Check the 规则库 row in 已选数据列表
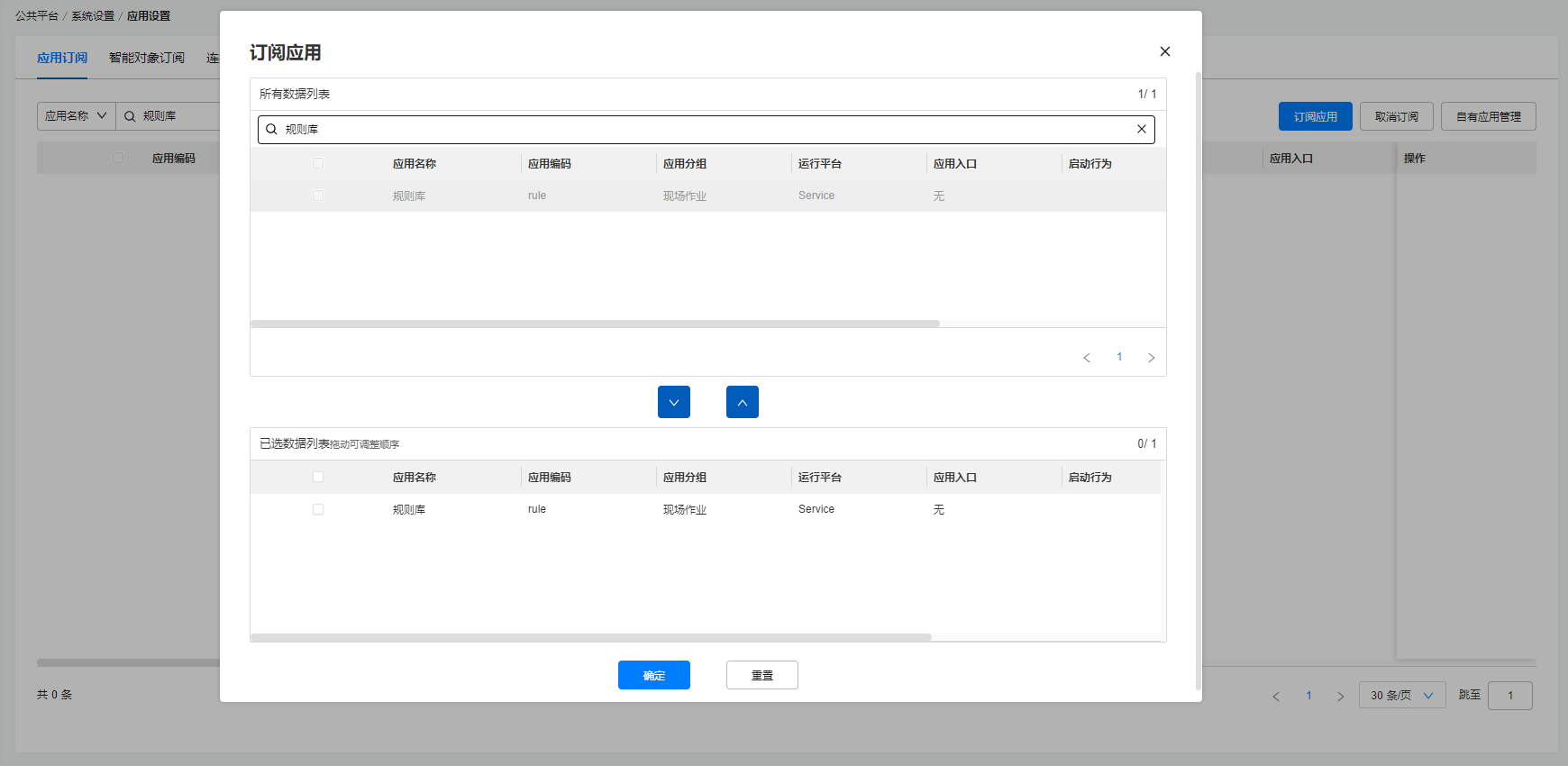 tap(318, 509)
